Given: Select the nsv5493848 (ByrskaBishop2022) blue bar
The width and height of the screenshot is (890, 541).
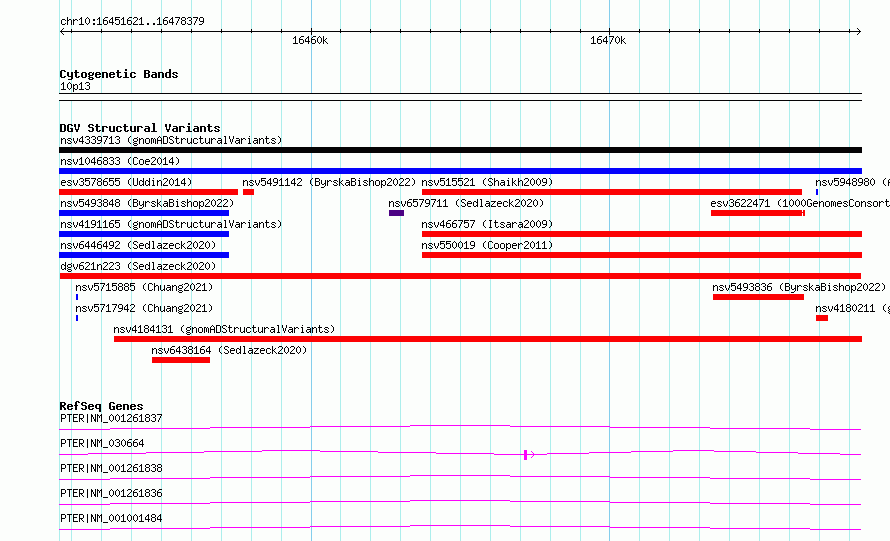Looking at the screenshot, I should (144, 213).
